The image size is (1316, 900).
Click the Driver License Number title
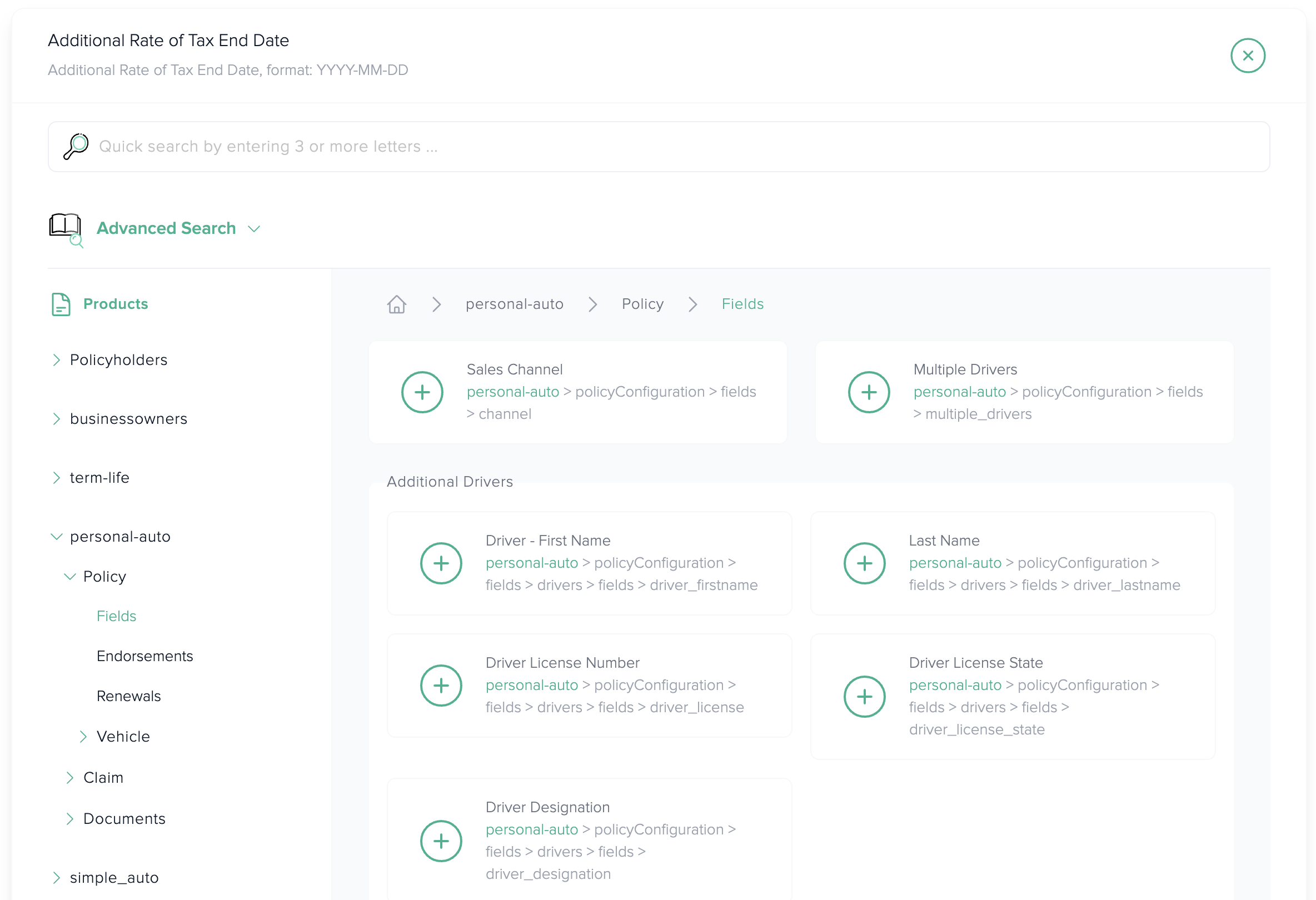pyautogui.click(x=562, y=663)
